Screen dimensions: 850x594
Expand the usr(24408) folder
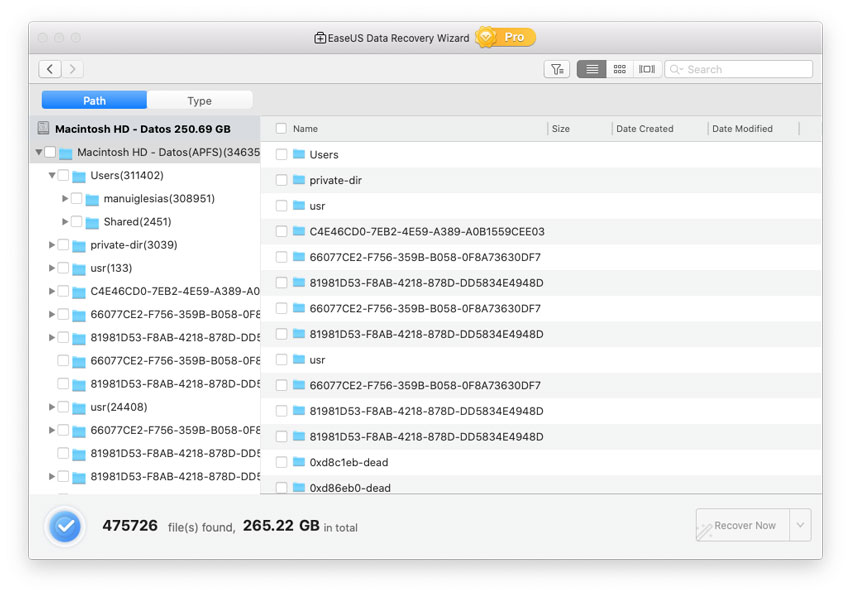(x=51, y=406)
